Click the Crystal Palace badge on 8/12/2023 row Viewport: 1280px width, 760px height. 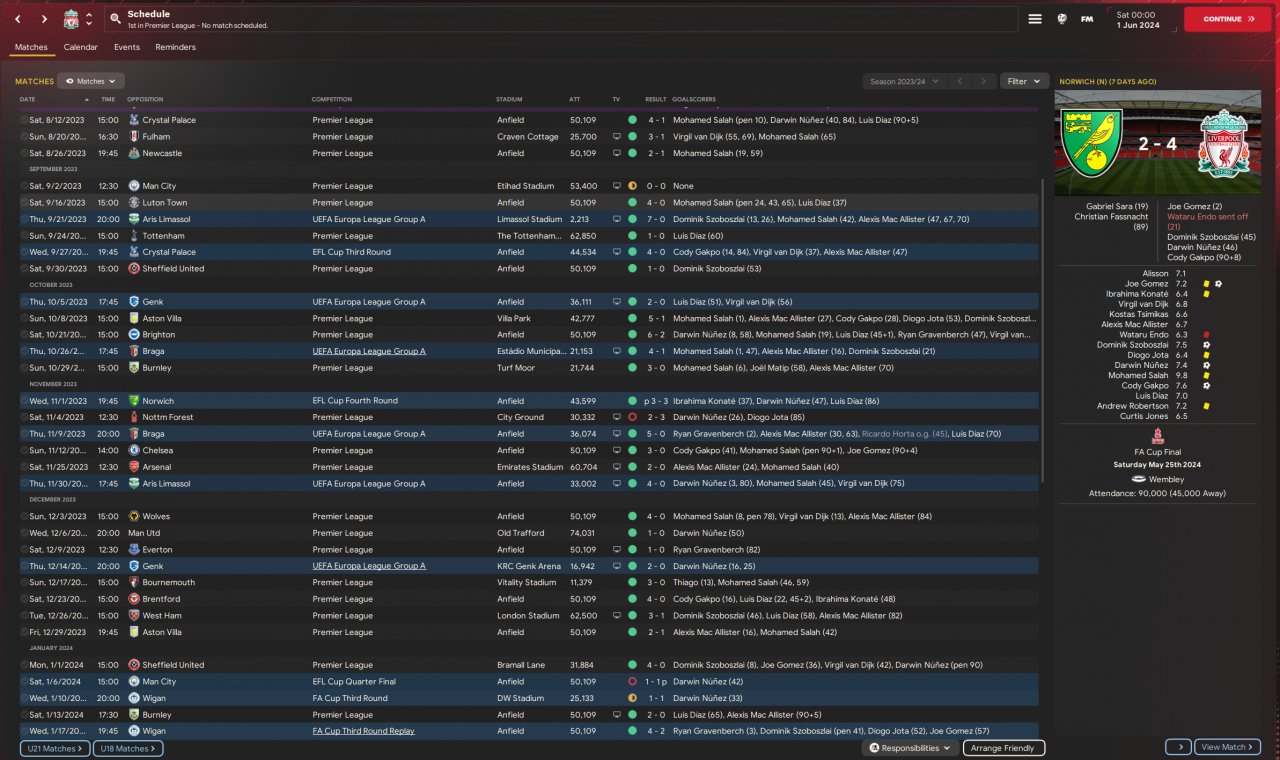(133, 120)
